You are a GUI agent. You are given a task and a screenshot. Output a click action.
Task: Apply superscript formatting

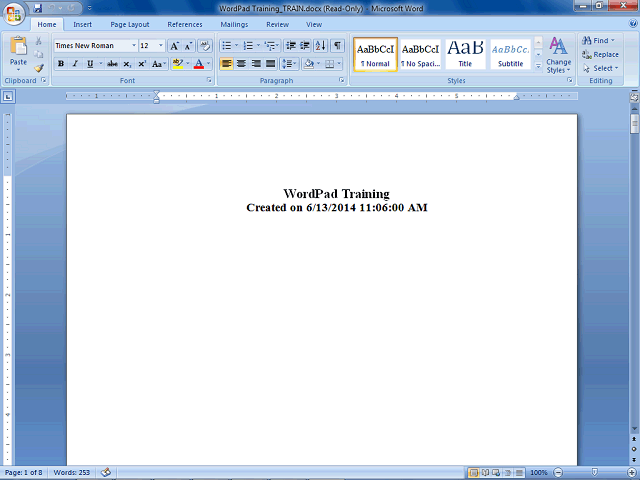(142, 64)
